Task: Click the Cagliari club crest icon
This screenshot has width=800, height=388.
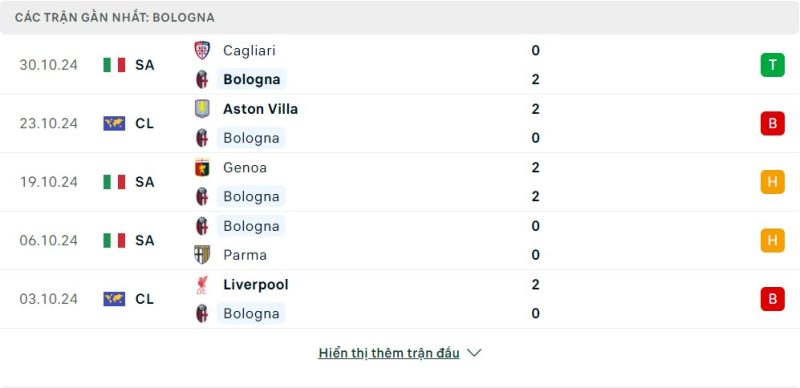Action: [202, 51]
